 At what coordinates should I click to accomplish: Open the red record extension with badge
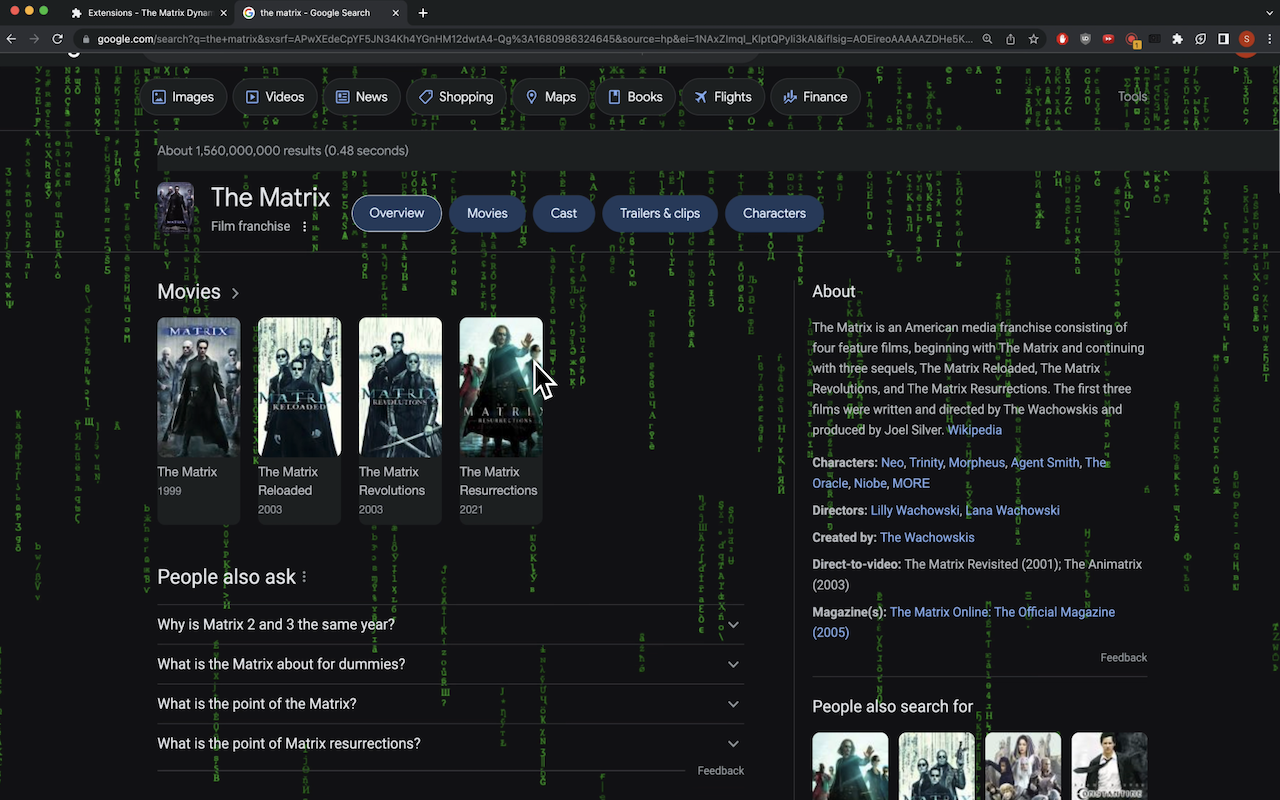tap(1132, 40)
